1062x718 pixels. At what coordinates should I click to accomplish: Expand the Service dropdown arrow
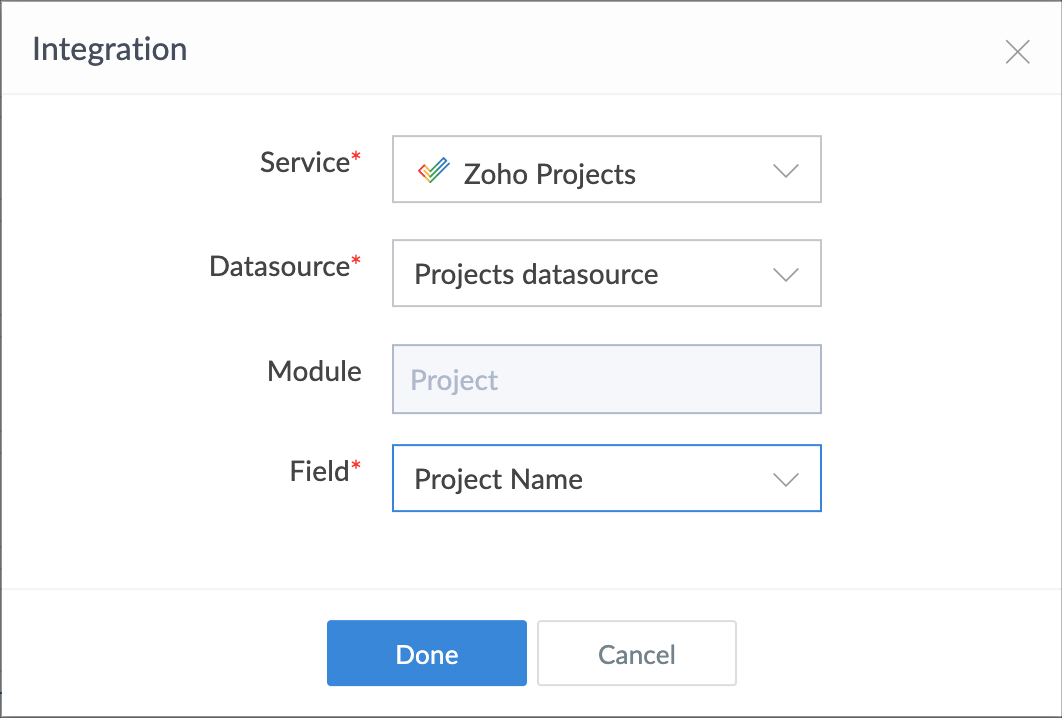click(x=786, y=171)
